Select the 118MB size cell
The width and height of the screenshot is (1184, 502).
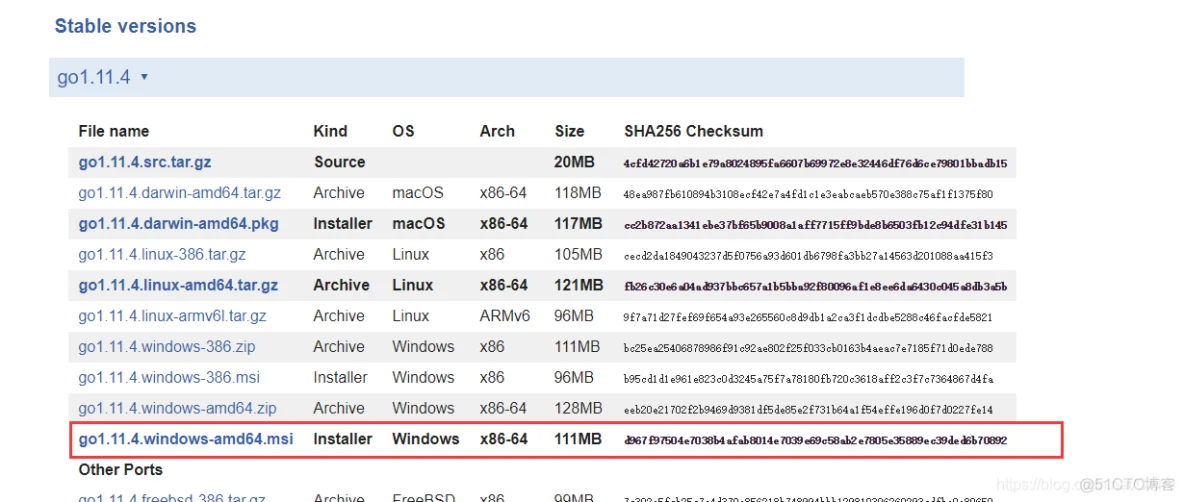coord(578,193)
